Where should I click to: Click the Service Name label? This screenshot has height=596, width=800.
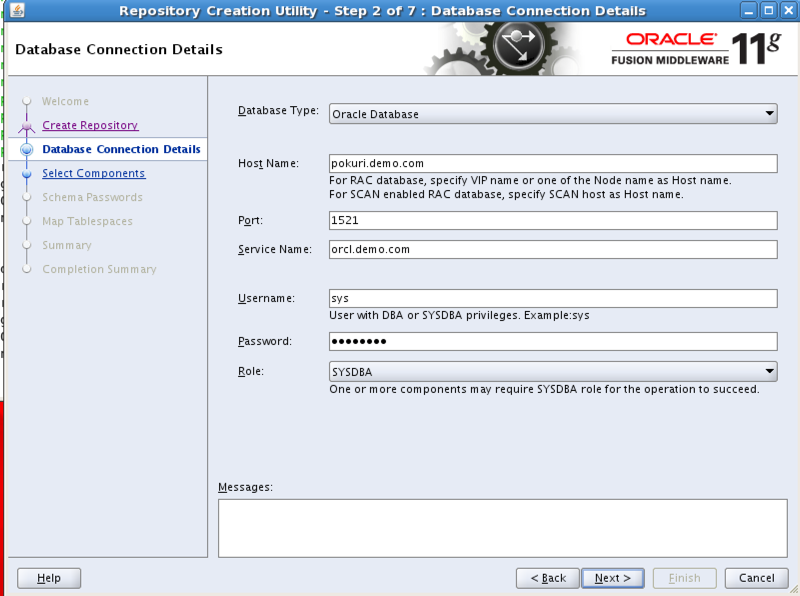click(x=274, y=249)
